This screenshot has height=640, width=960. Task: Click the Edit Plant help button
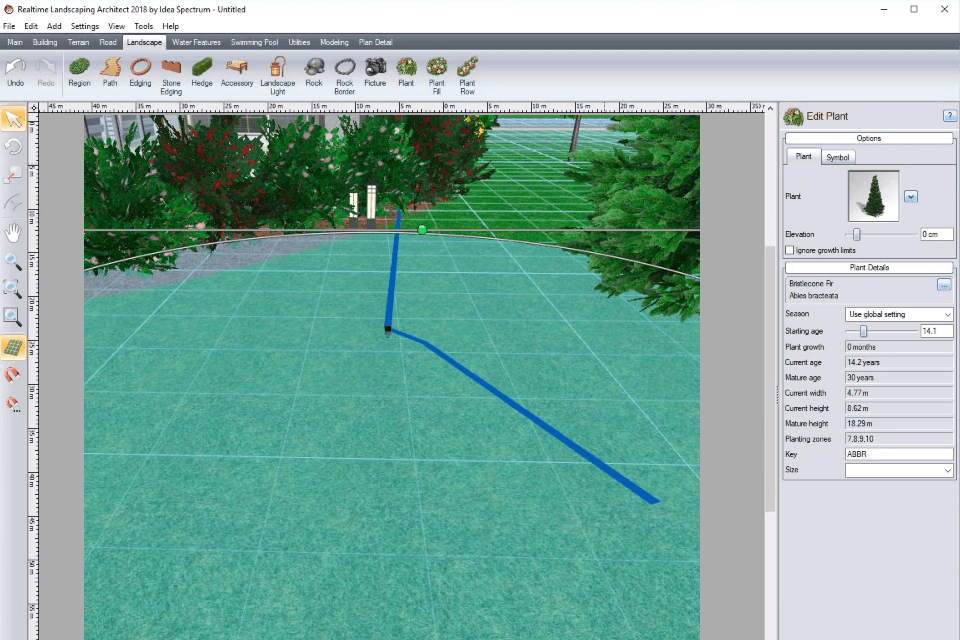(950, 115)
